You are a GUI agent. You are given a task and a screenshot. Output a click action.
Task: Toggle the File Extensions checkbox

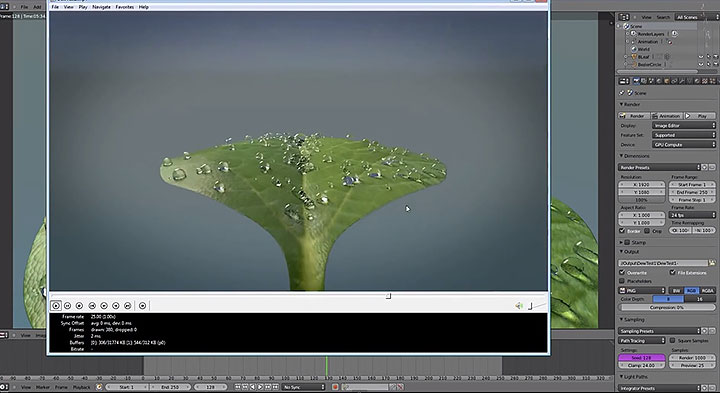tap(672, 272)
